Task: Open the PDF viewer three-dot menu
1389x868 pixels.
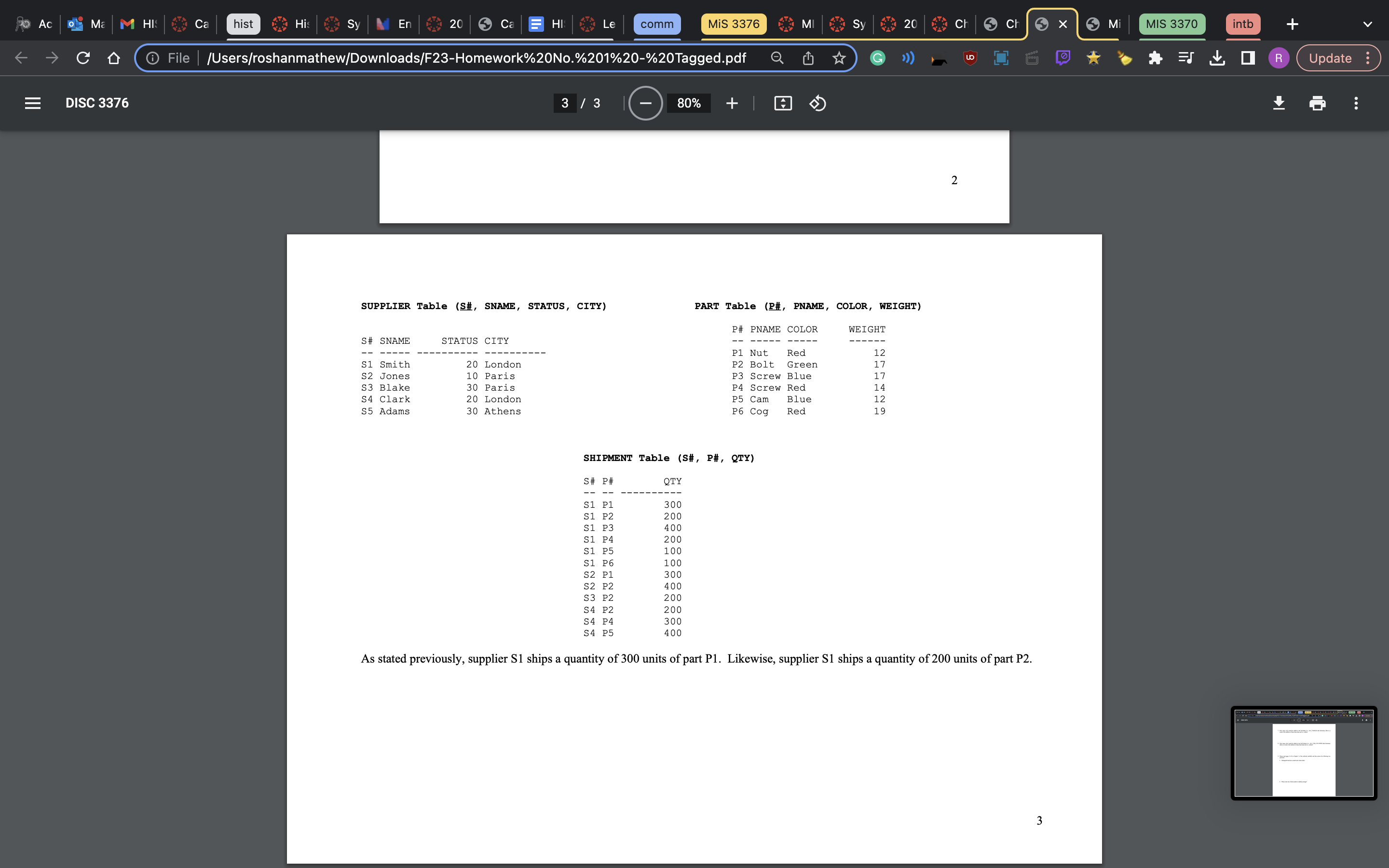Action: coord(1356,103)
